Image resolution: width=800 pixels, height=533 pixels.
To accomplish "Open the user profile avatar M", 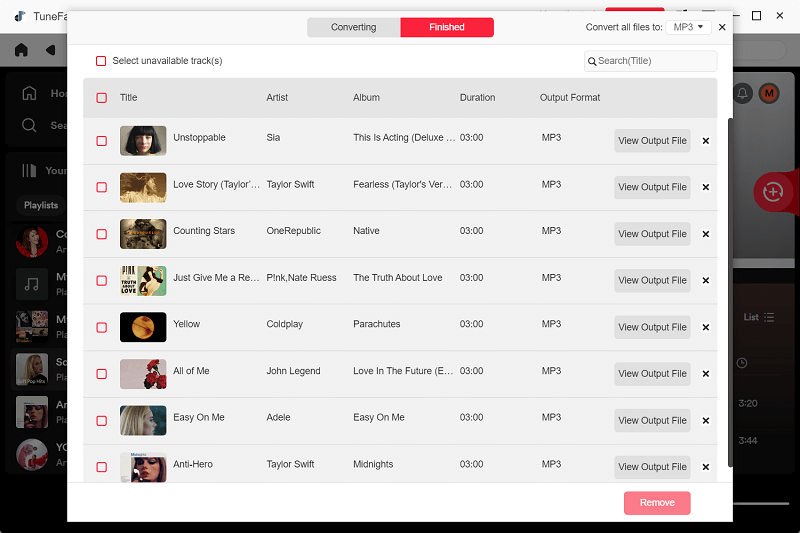I will 769,93.
